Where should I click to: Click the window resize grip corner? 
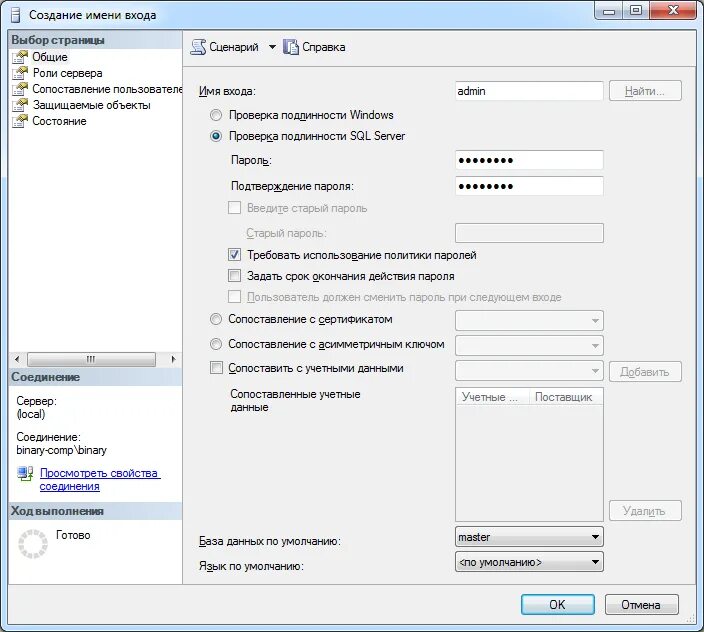coord(691,620)
